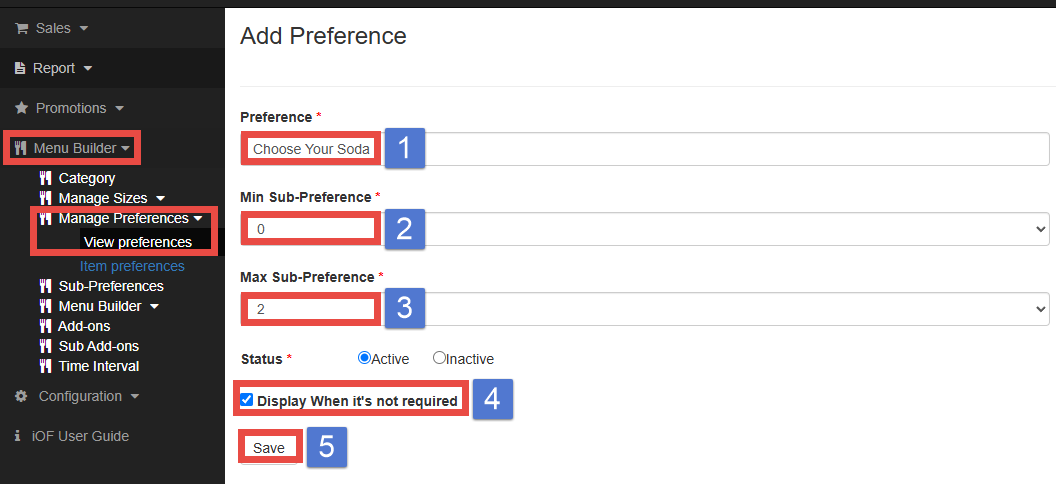This screenshot has height=484, width=1056.
Task: Go to Sub-Preferences in sidebar
Action: [x=110, y=286]
